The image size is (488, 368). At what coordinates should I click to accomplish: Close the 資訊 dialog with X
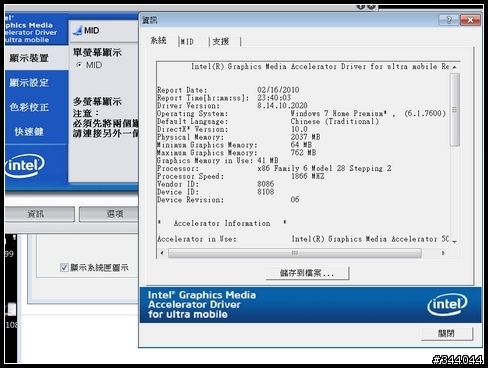click(x=470, y=20)
